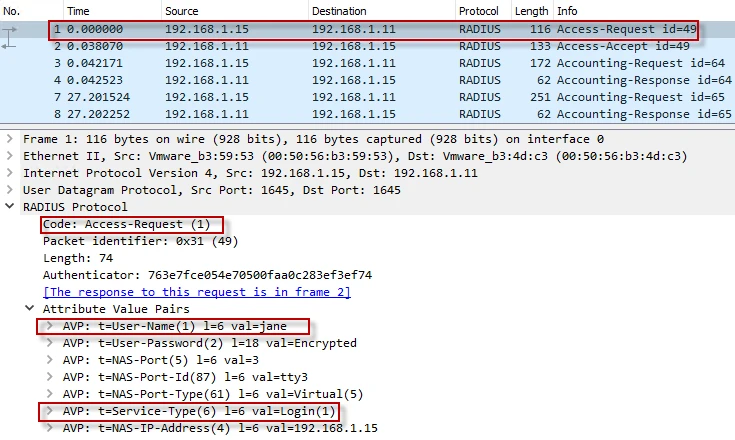Collapse the RADIUS Protocol section

[11, 207]
